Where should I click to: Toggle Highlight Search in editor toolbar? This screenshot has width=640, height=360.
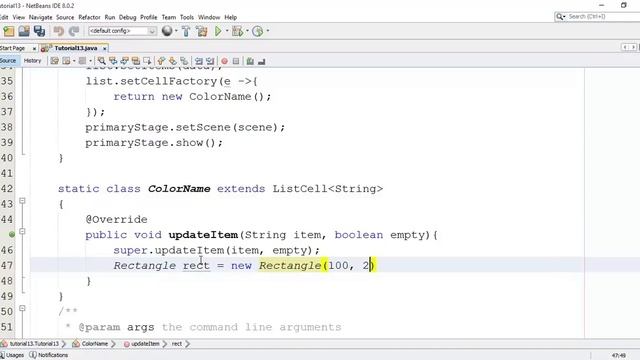(136, 61)
